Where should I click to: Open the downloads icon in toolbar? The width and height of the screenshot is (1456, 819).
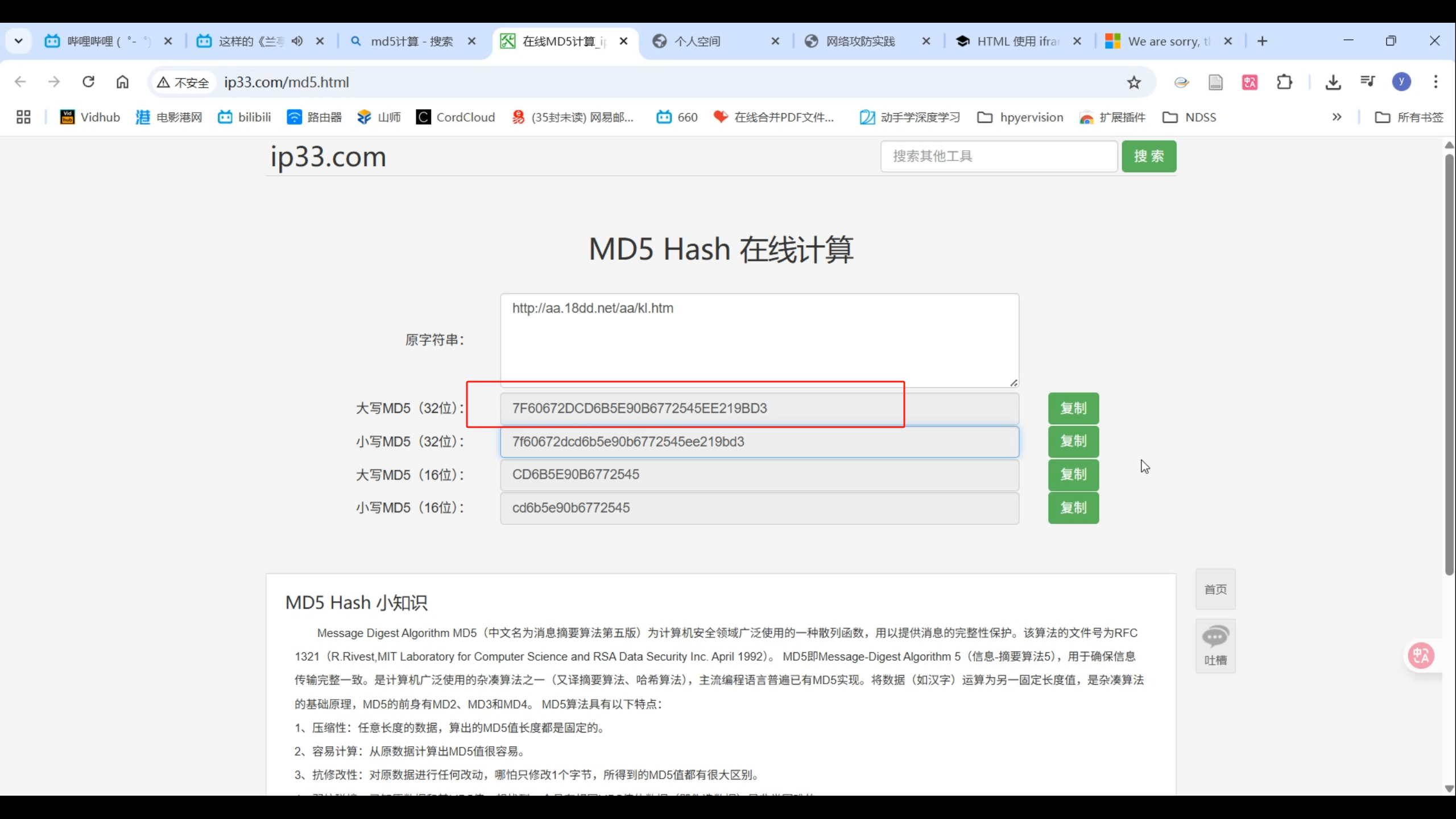tap(1333, 82)
